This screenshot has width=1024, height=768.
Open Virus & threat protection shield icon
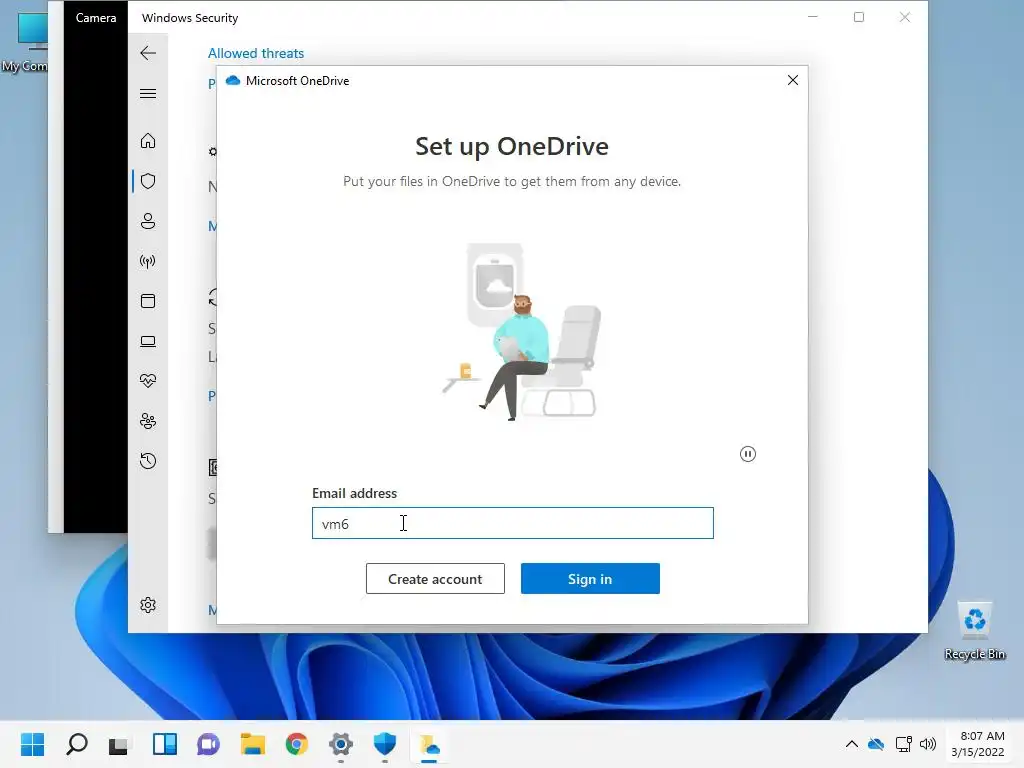point(148,181)
